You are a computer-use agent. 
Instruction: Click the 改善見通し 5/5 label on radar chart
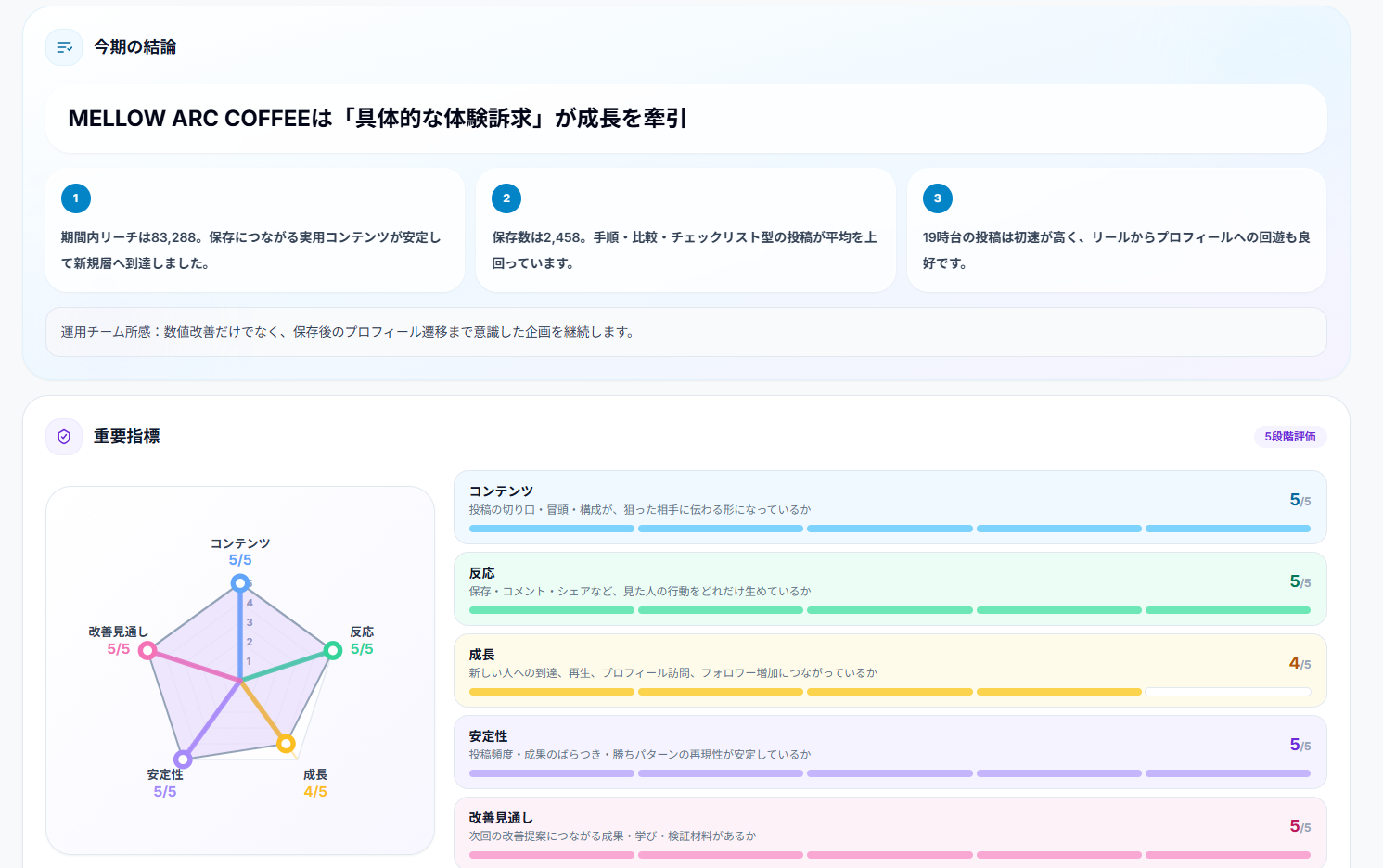pyautogui.click(x=119, y=641)
